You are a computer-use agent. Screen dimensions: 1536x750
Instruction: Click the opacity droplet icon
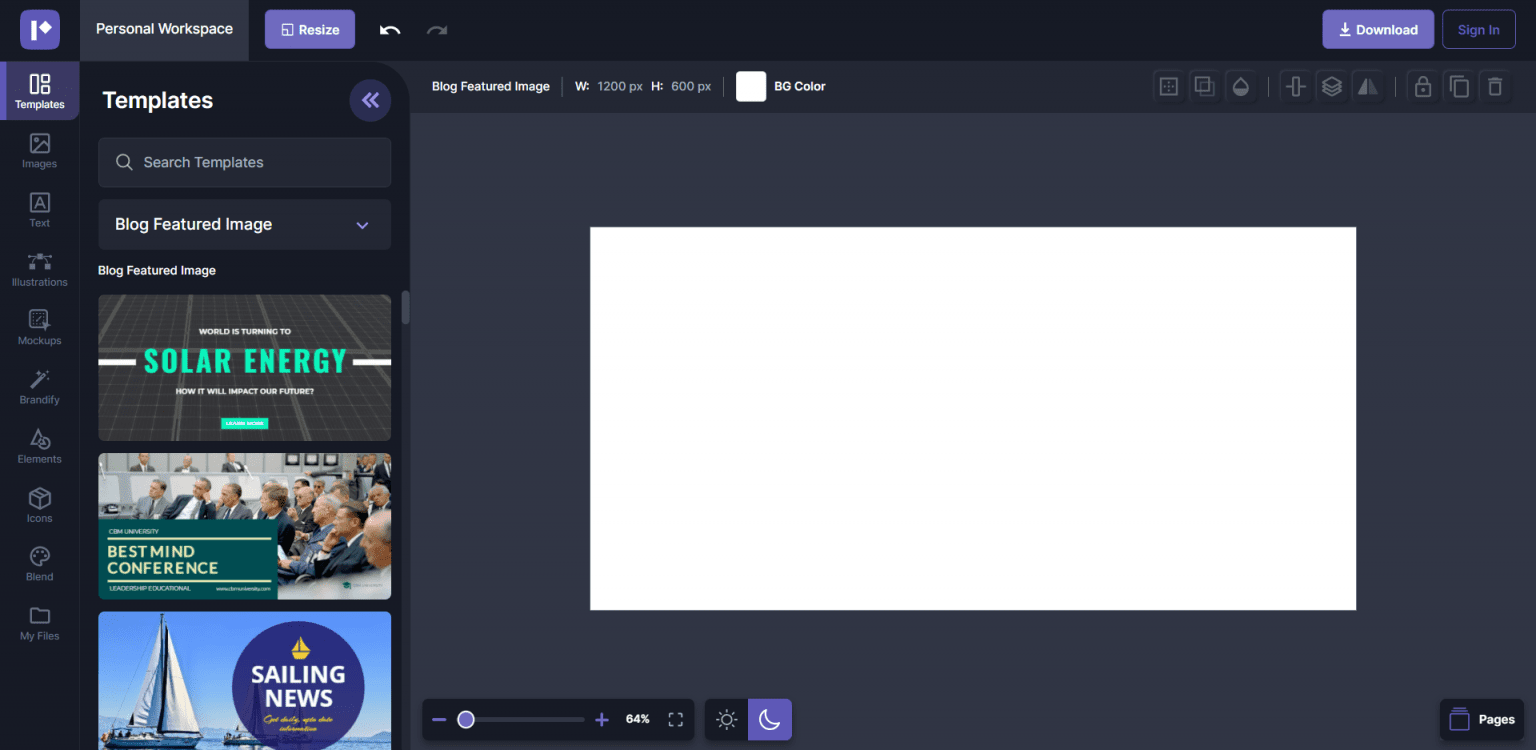1241,87
